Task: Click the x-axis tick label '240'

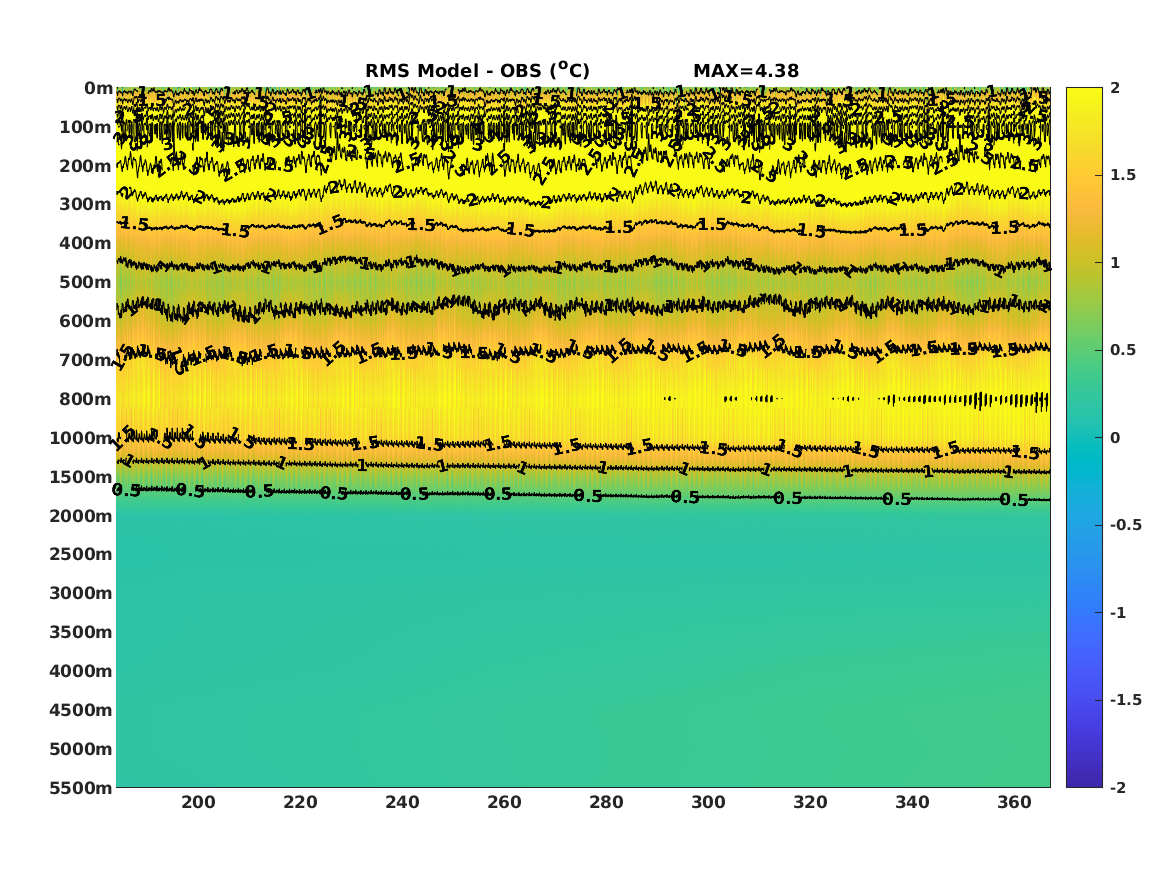Action: 403,802
